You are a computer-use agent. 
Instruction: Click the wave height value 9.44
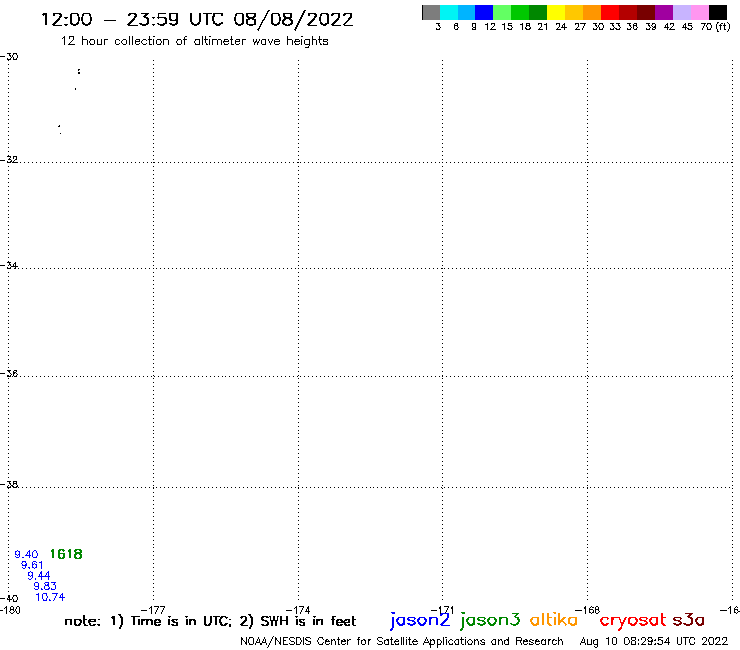[39, 575]
